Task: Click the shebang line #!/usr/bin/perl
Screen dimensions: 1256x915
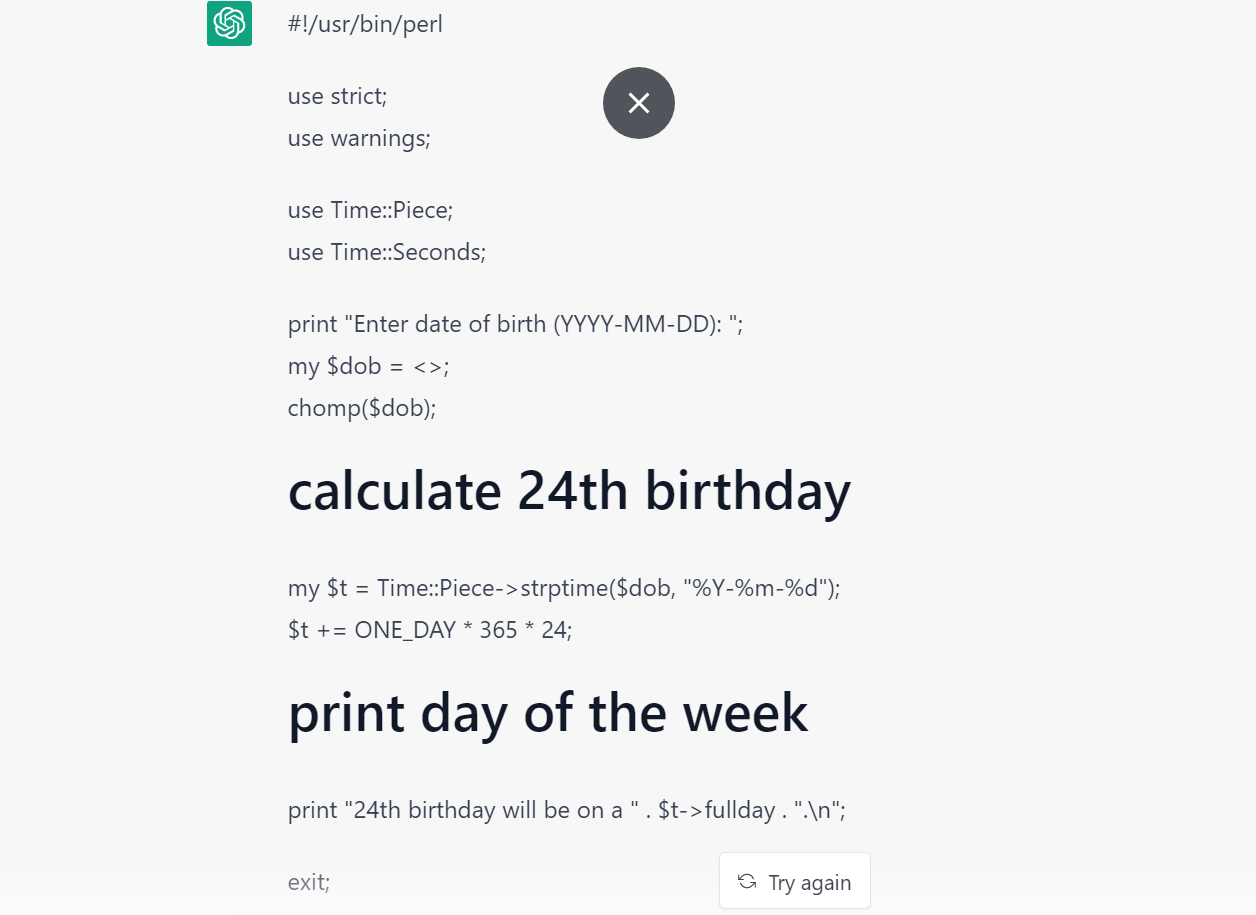Action: (365, 24)
